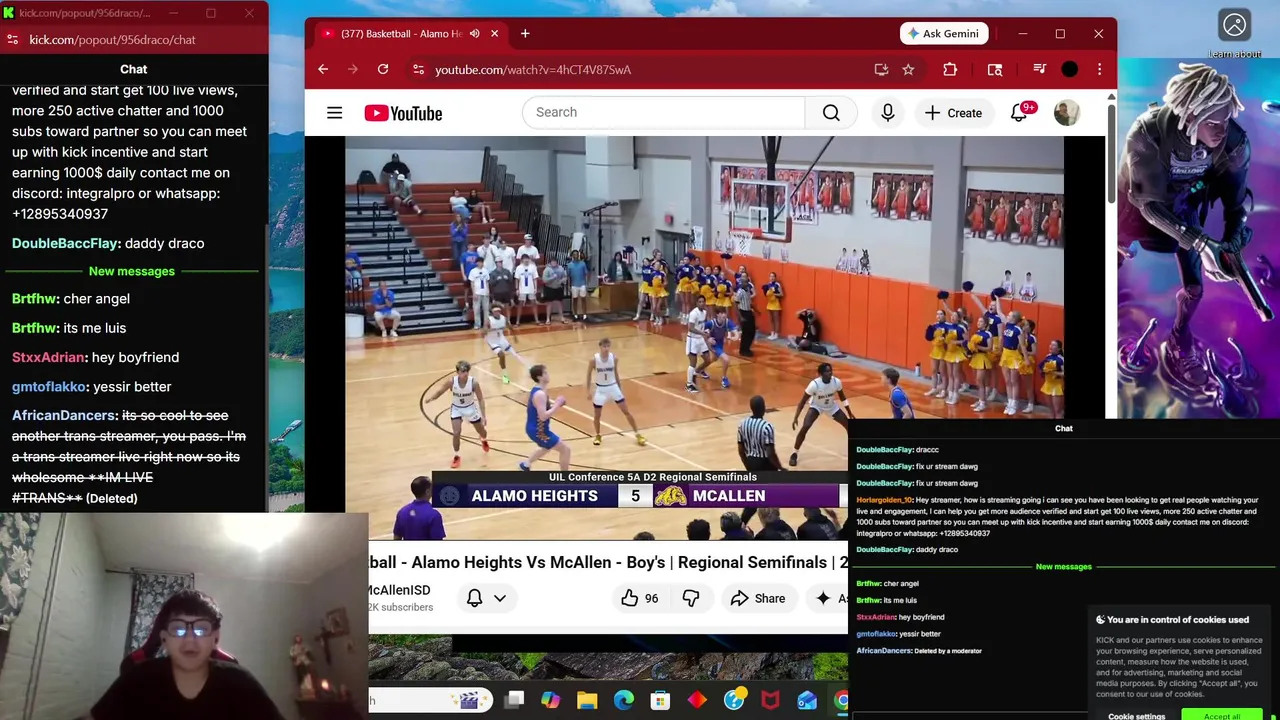
Task: Reload the YouTube page
Action: (382, 69)
